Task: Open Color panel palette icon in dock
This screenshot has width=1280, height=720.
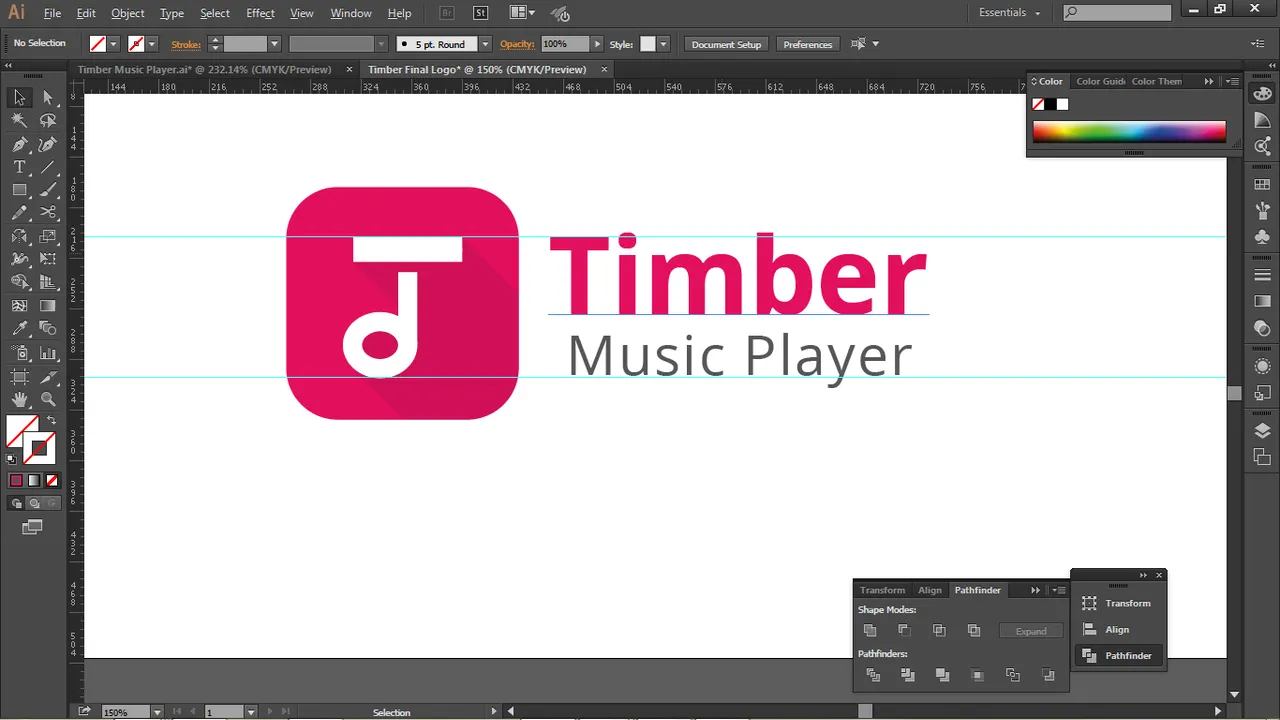Action: [x=1262, y=94]
